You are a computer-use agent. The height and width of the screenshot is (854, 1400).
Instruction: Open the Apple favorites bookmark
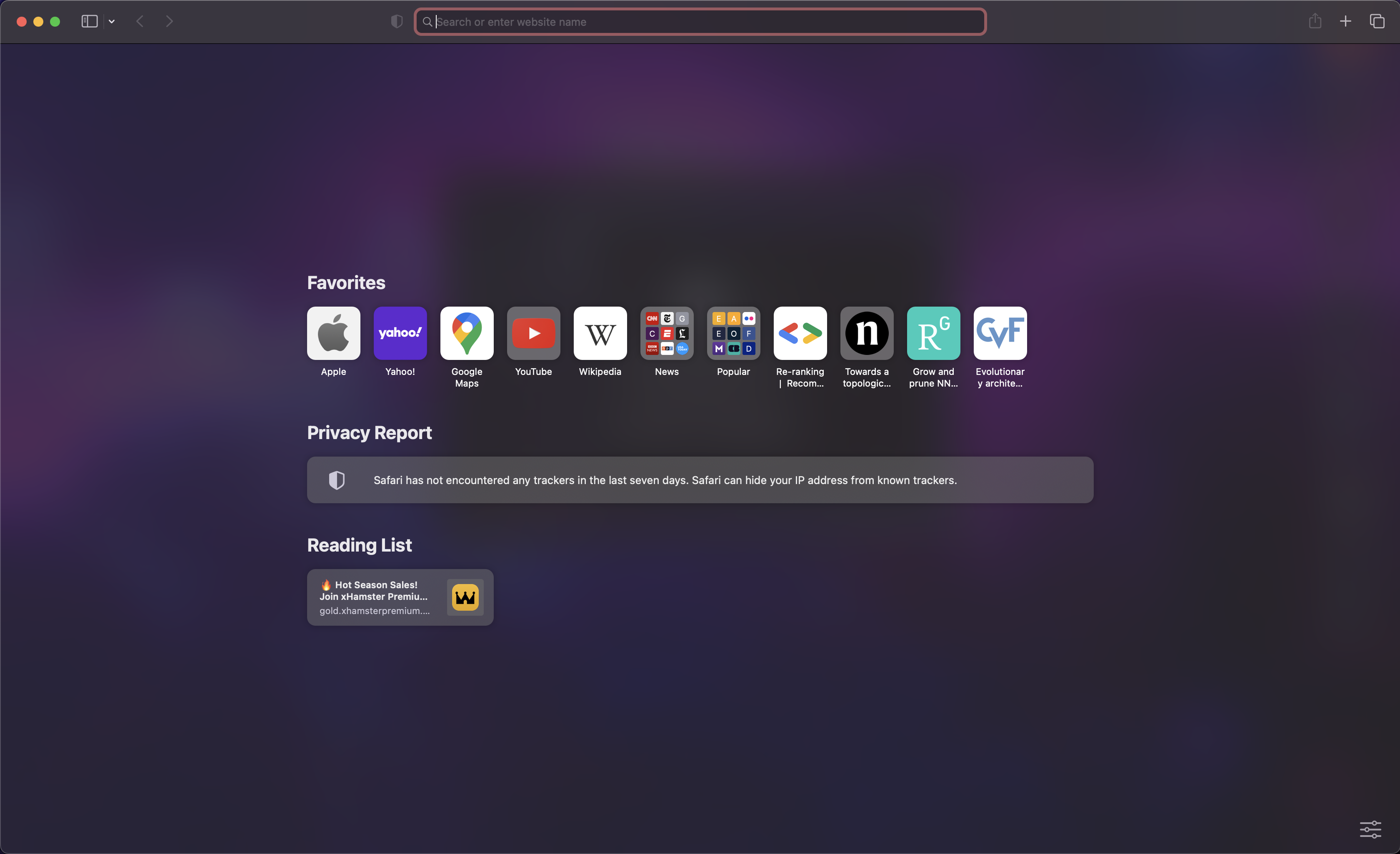[333, 333]
